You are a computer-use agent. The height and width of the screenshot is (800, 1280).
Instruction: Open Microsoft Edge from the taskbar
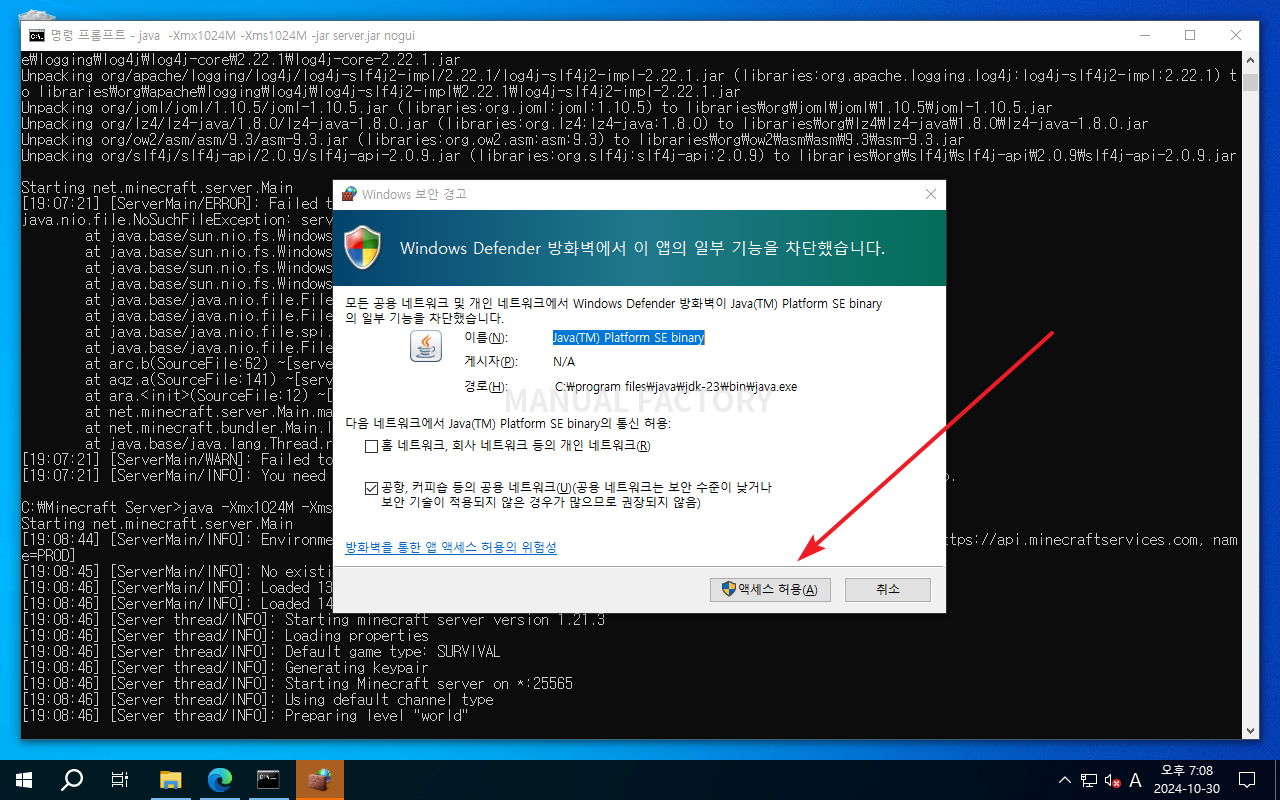(x=220, y=780)
